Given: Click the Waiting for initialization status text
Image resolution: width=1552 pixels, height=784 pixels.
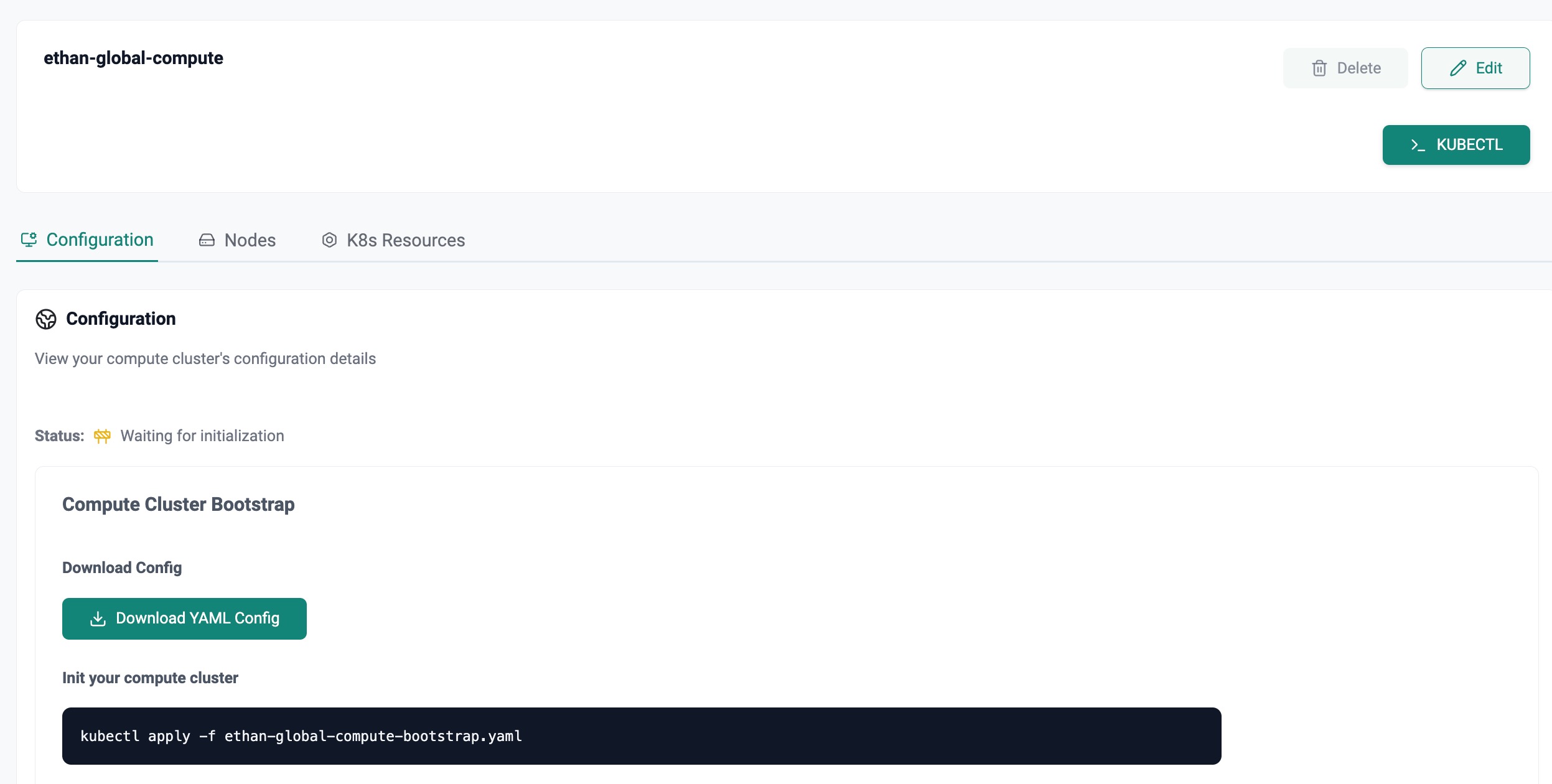Looking at the screenshot, I should (x=202, y=436).
